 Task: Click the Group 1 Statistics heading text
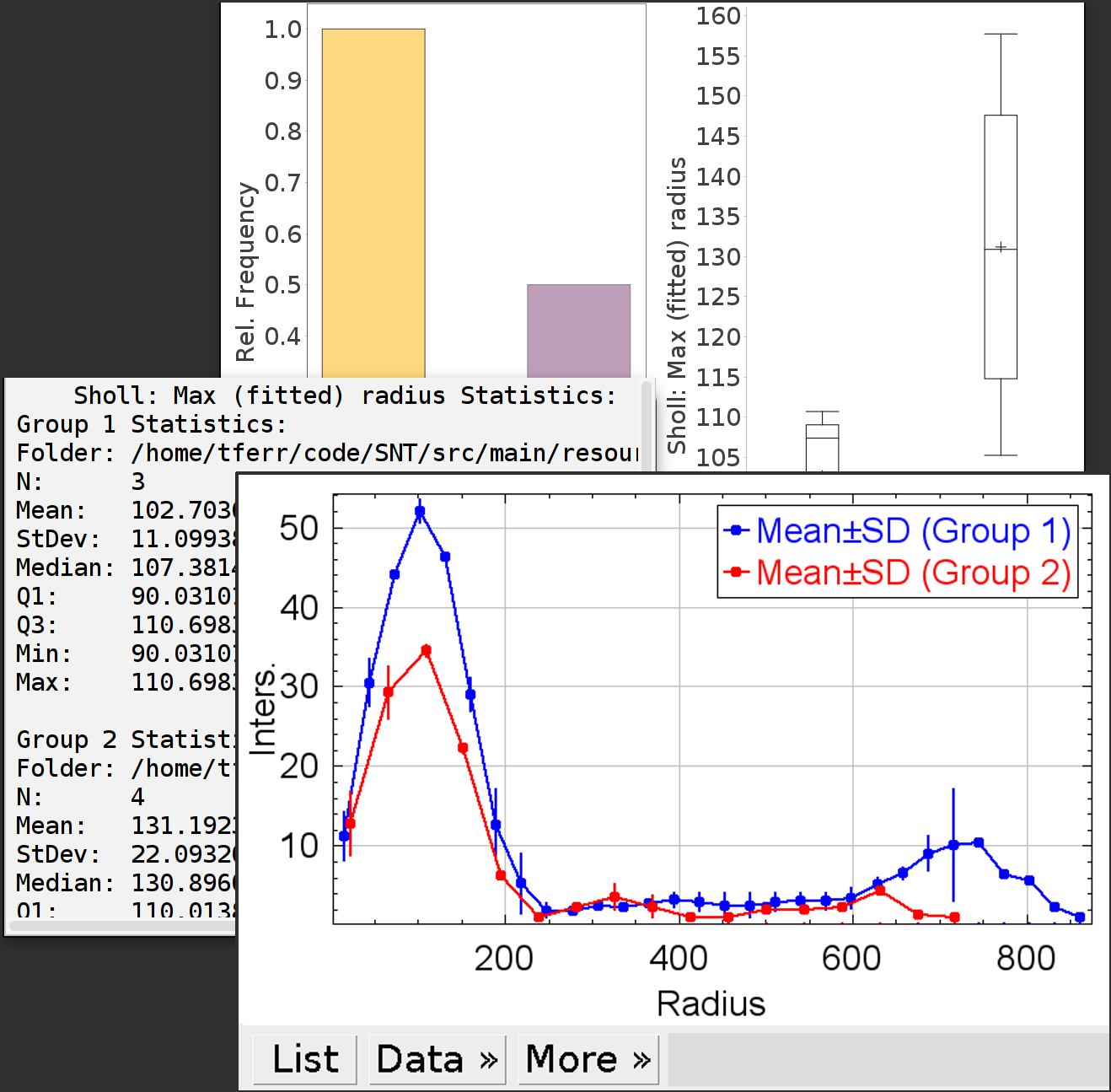click(x=152, y=424)
